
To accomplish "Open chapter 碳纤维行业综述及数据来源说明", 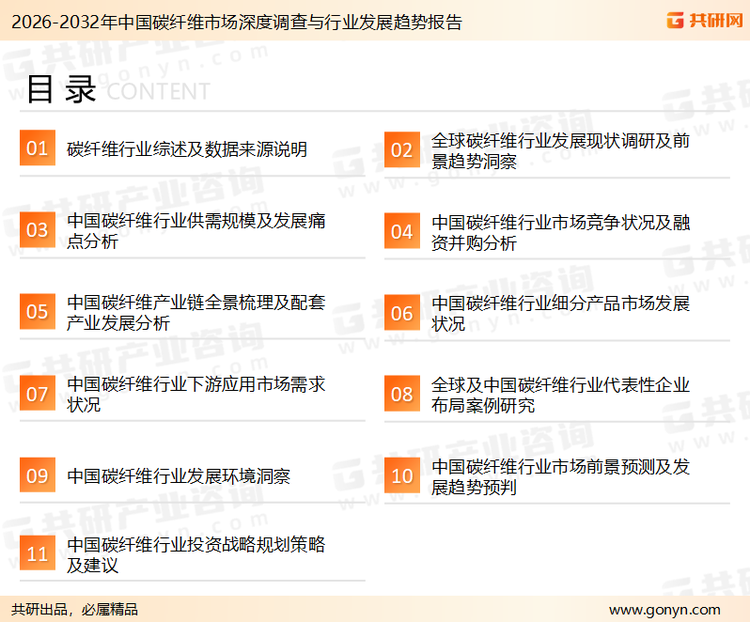I will point(187,149).
